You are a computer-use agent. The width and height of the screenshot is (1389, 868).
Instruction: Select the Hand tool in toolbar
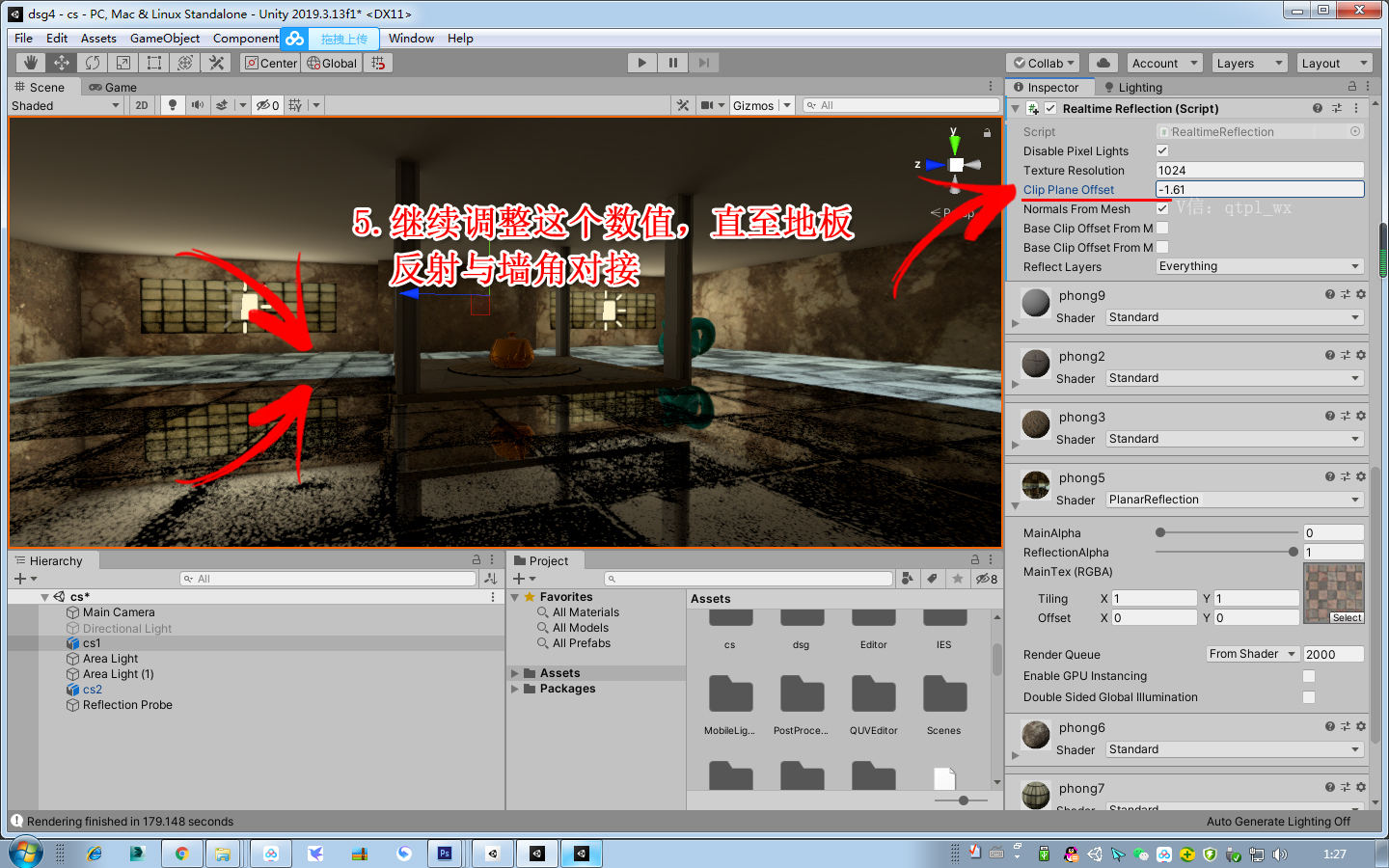point(31,63)
